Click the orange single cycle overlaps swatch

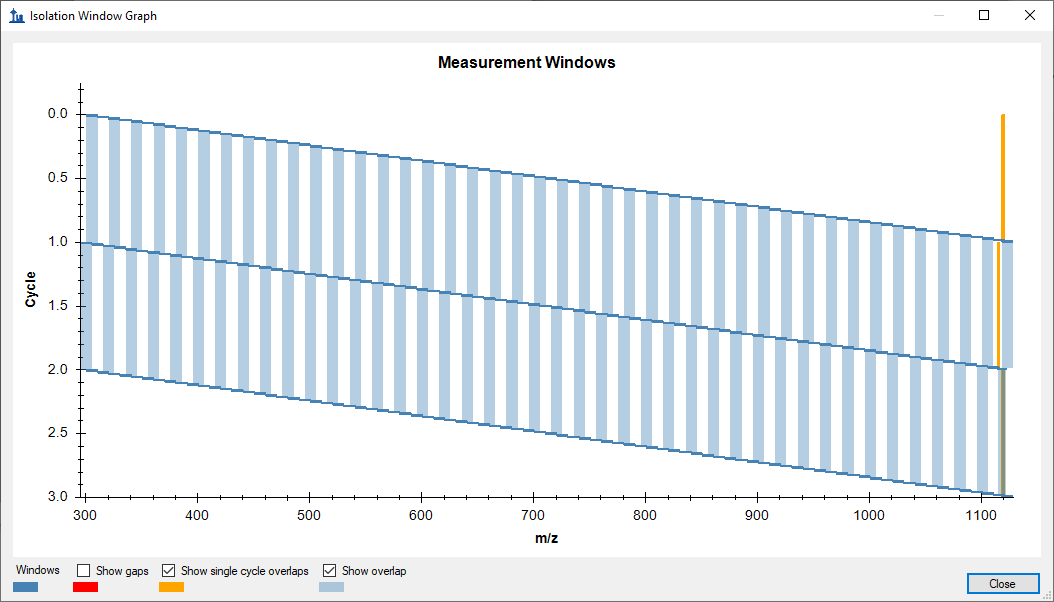pos(171,587)
